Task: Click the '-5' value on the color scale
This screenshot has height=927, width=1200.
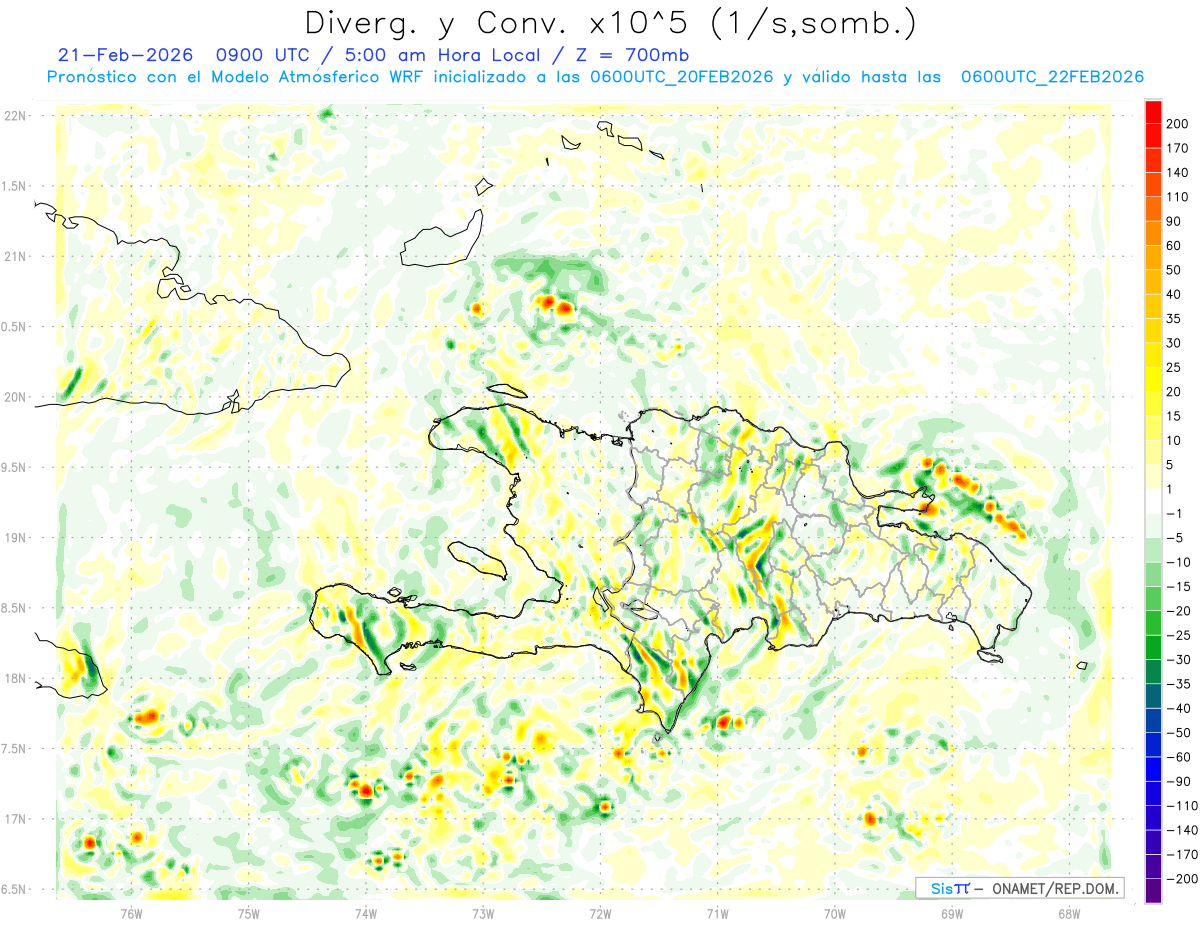Action: coord(1176,538)
